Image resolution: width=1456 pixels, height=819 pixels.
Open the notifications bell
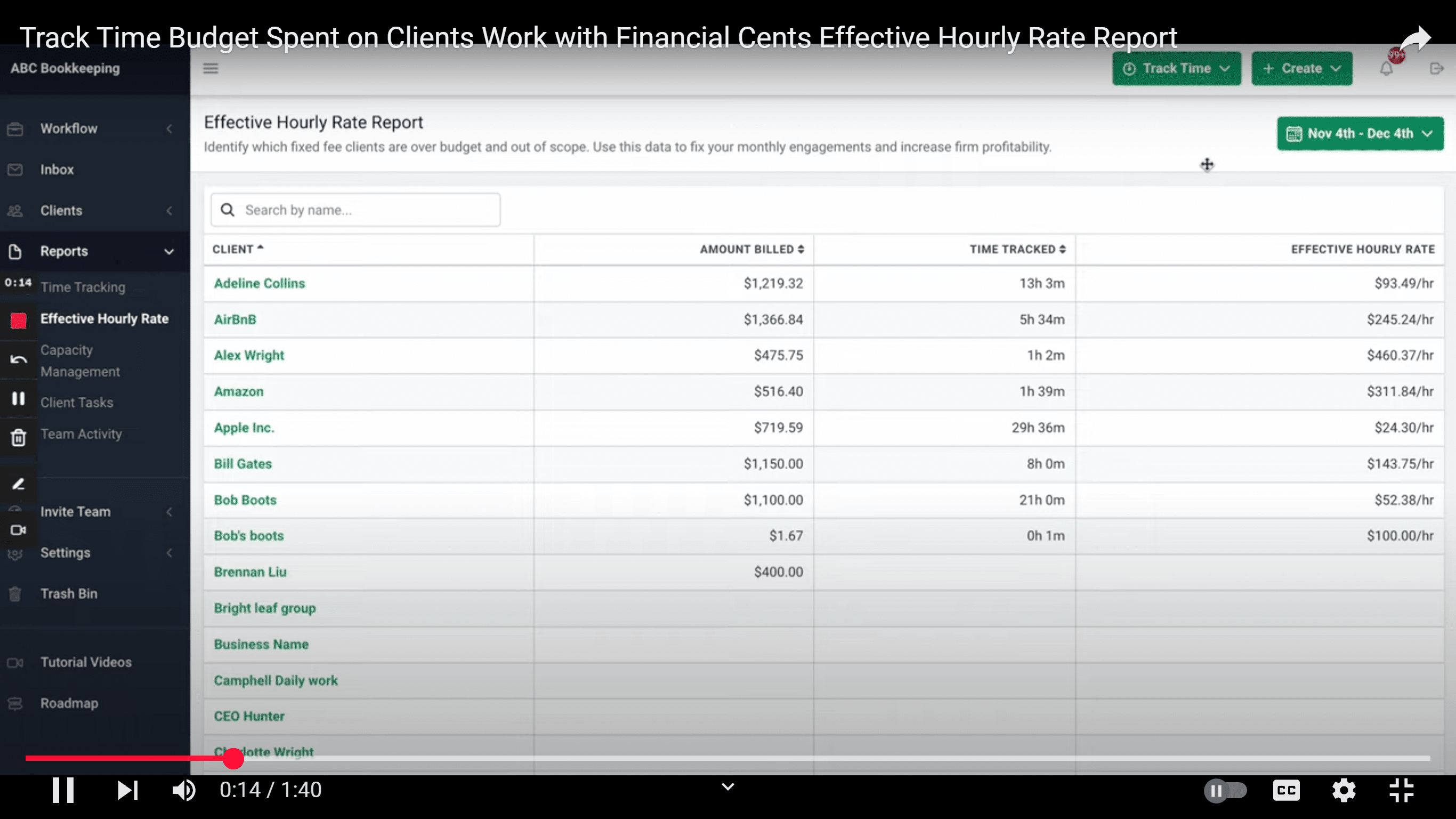coord(1386,68)
